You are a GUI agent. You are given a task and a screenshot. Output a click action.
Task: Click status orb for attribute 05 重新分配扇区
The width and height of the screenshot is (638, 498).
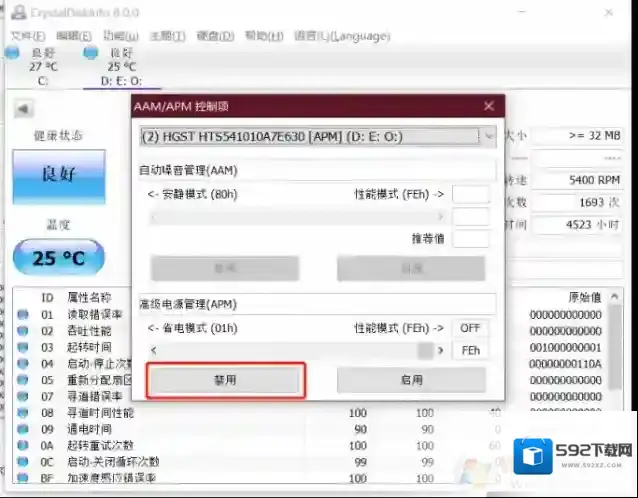click(x=23, y=379)
